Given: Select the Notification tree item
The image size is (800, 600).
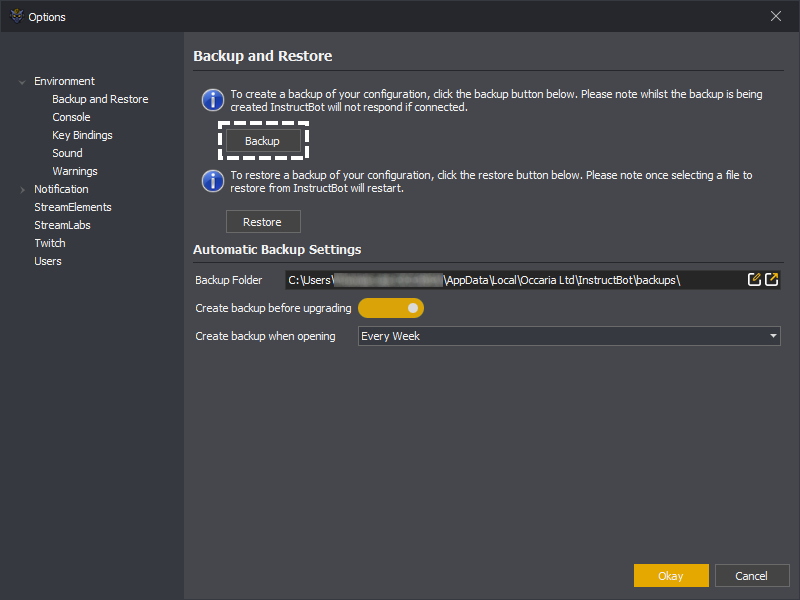Looking at the screenshot, I should (61, 189).
